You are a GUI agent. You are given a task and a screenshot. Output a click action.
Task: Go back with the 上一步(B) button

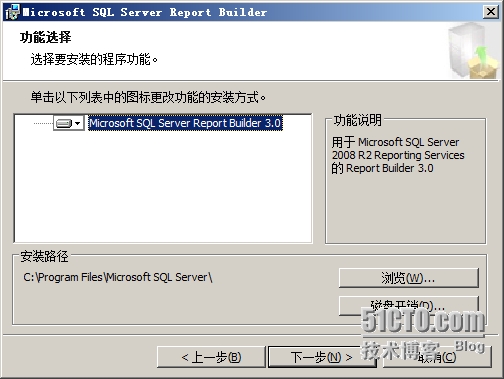[x=211, y=357]
